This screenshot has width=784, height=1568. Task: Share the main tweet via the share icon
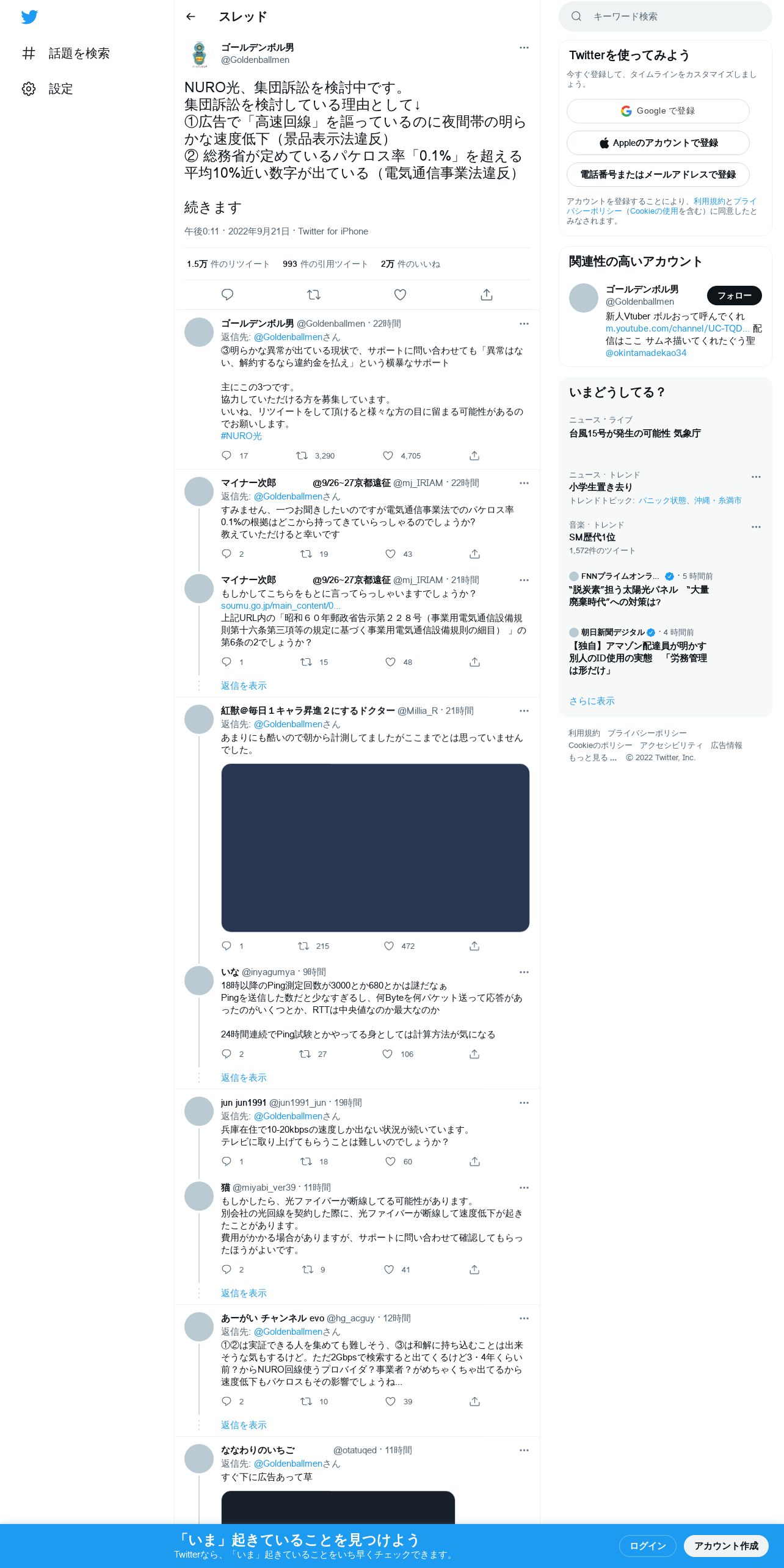click(487, 295)
